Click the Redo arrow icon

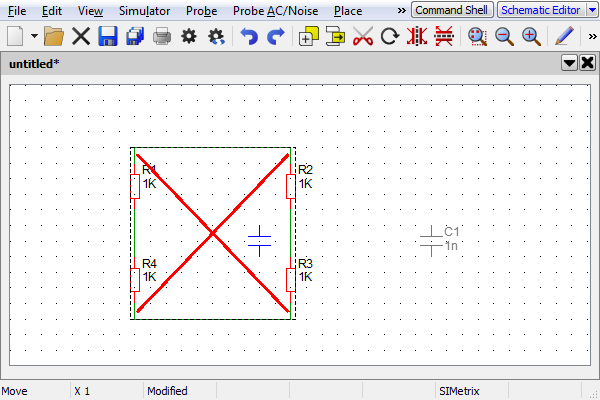(276, 36)
